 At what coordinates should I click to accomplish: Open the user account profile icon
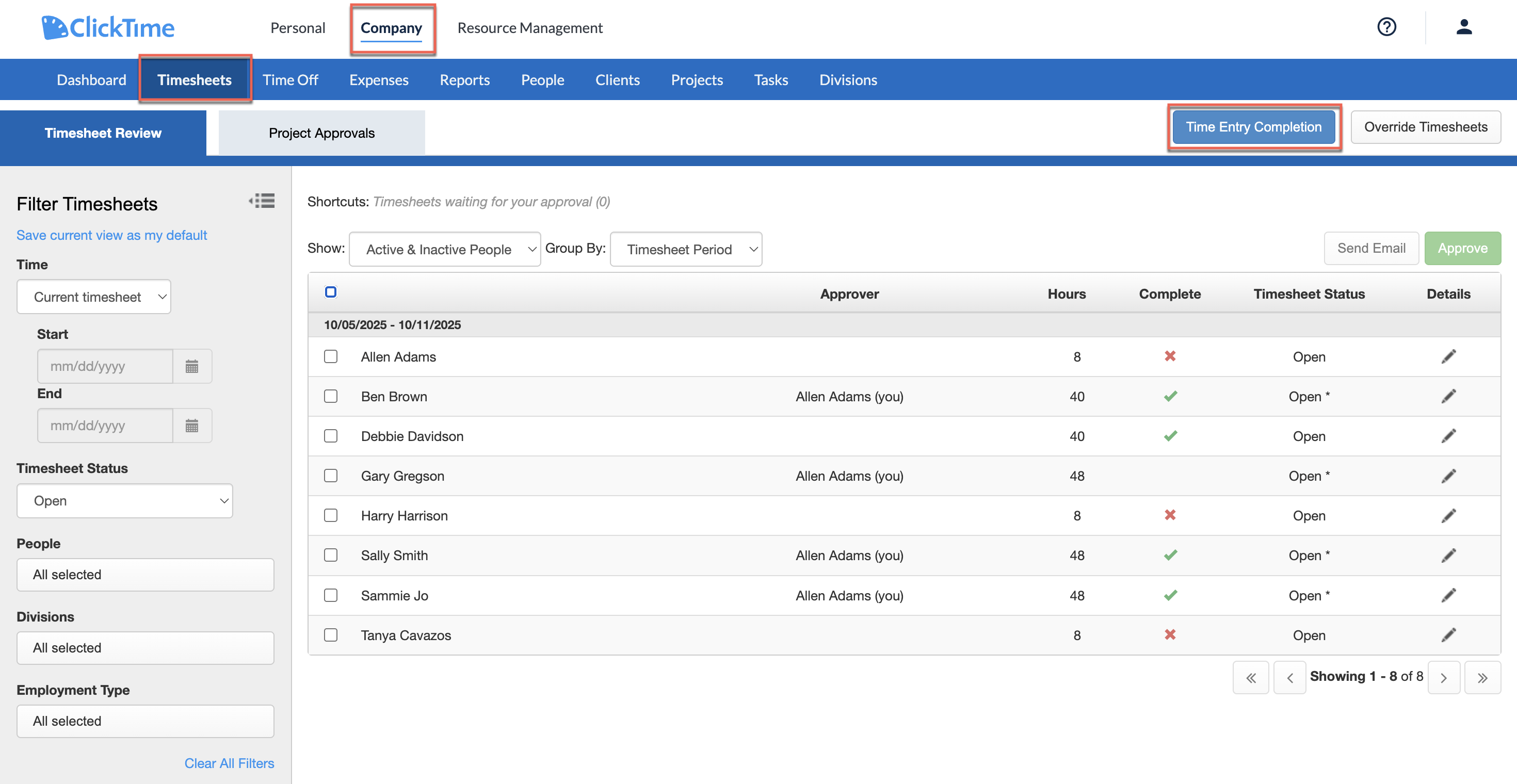pyautogui.click(x=1464, y=27)
